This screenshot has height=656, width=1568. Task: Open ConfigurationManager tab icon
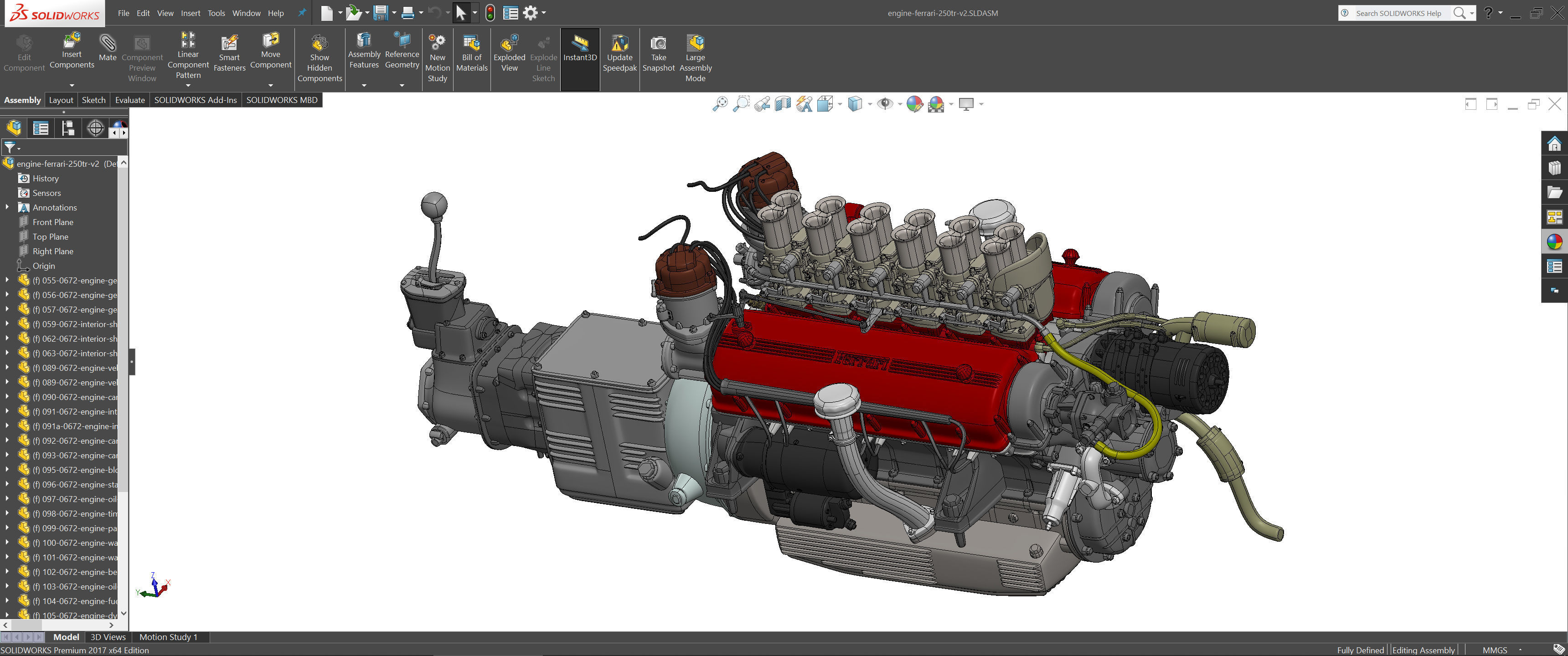(68, 128)
